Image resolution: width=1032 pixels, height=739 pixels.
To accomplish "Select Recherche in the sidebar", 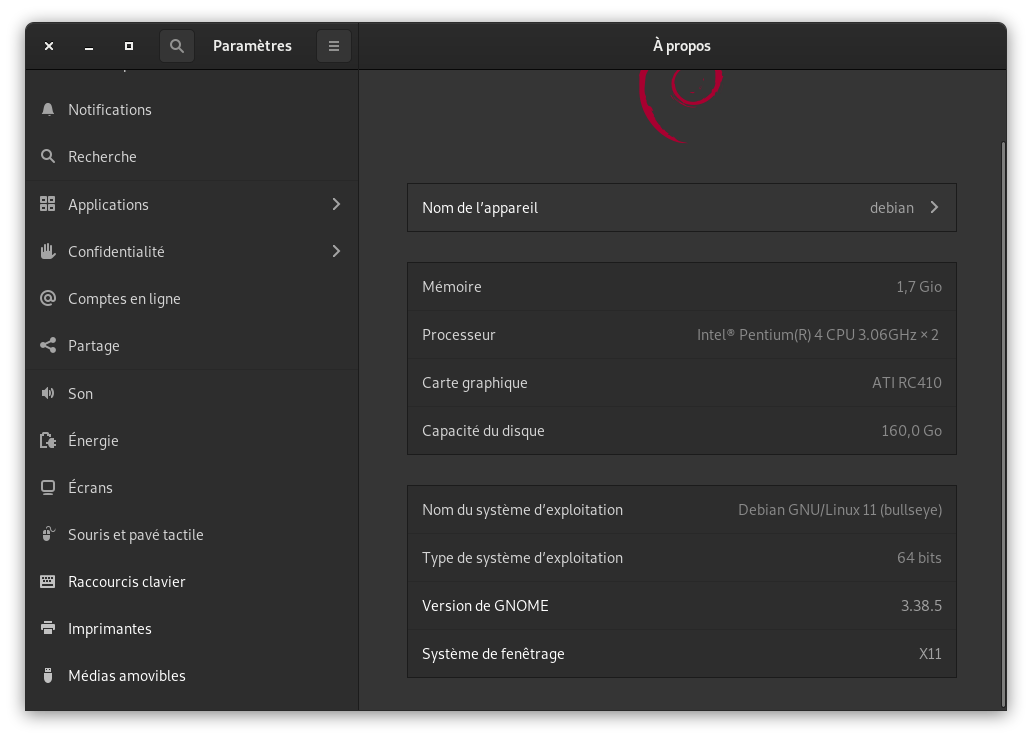I will tap(192, 157).
